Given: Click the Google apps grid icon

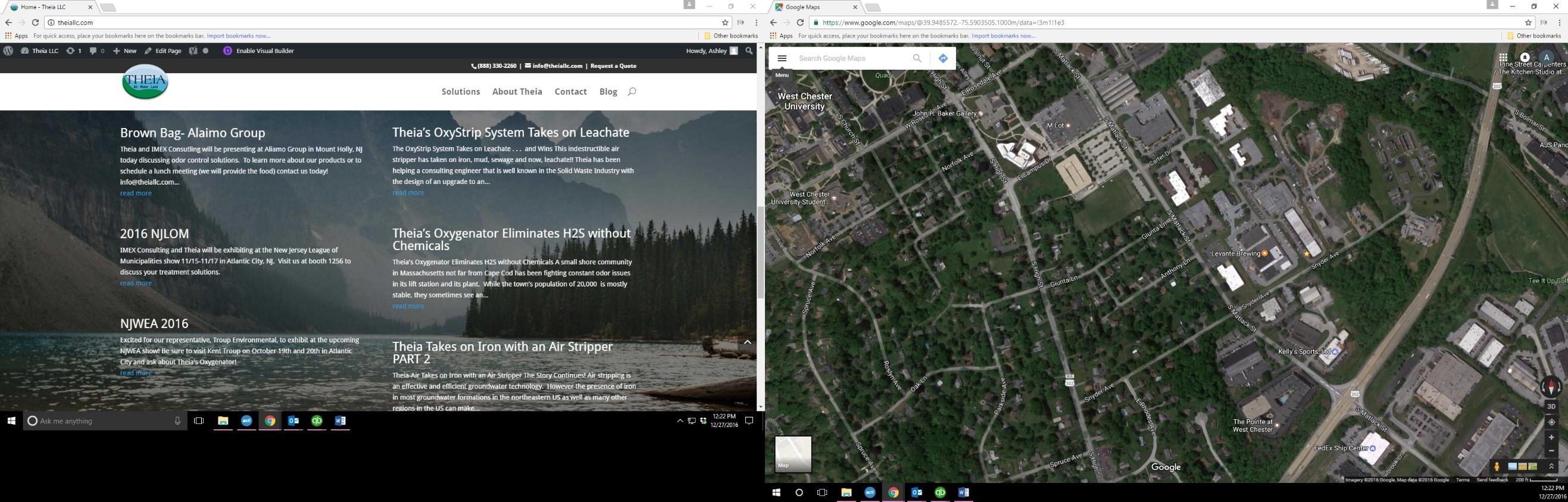Looking at the screenshot, I should 1503,58.
